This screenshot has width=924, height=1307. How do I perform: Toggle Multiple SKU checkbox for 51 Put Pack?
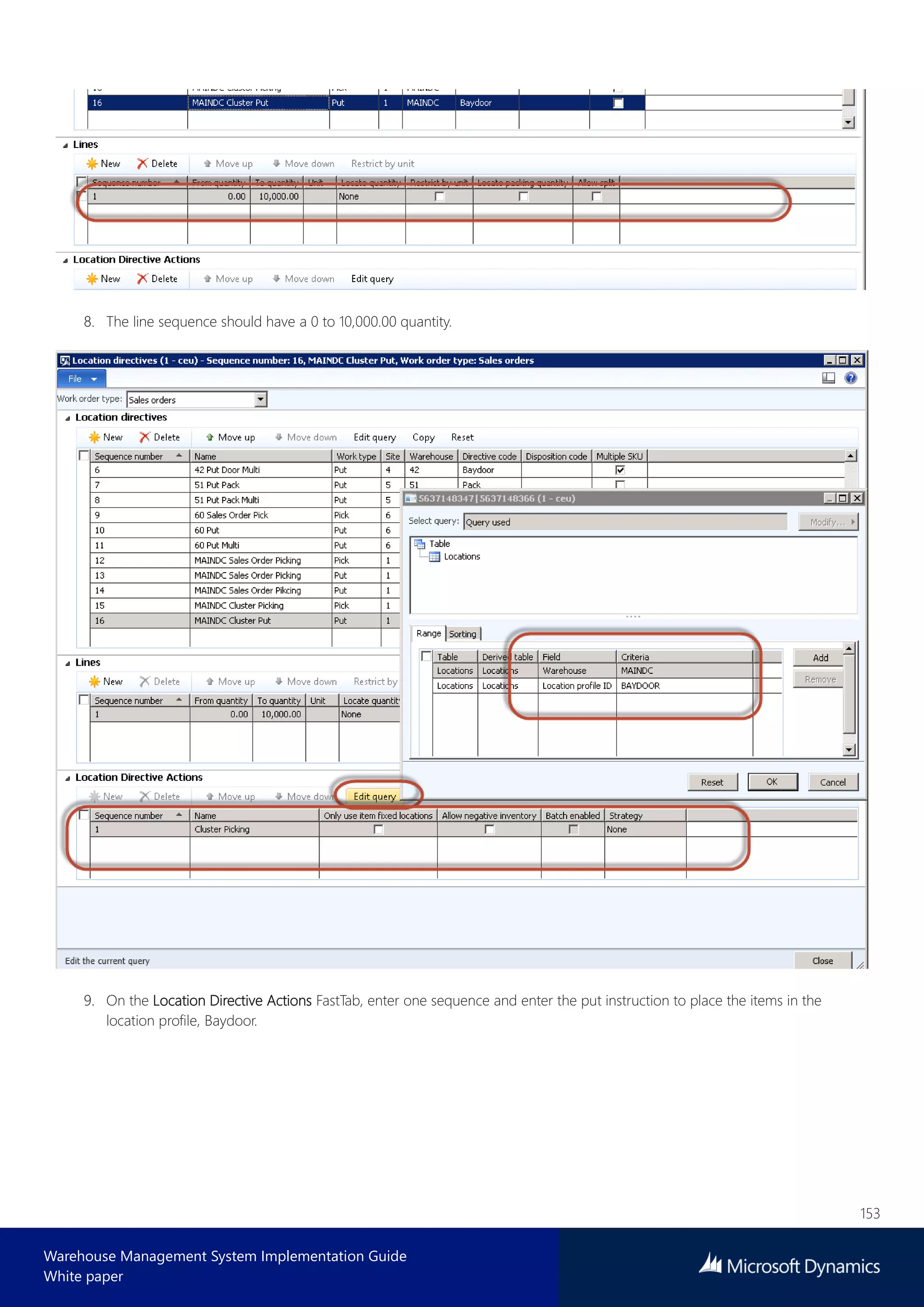[x=620, y=484]
